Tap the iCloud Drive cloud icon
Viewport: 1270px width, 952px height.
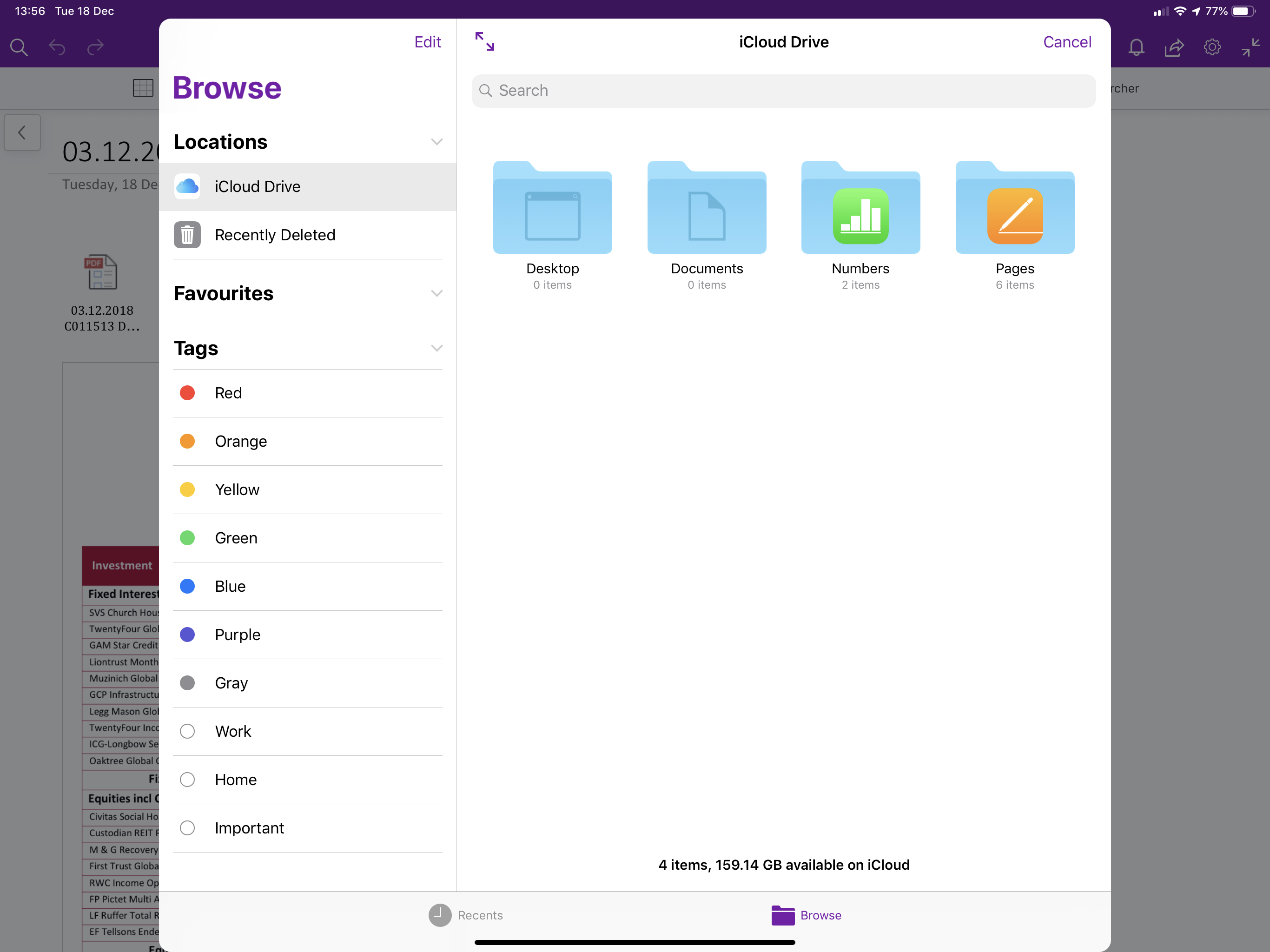point(187,186)
